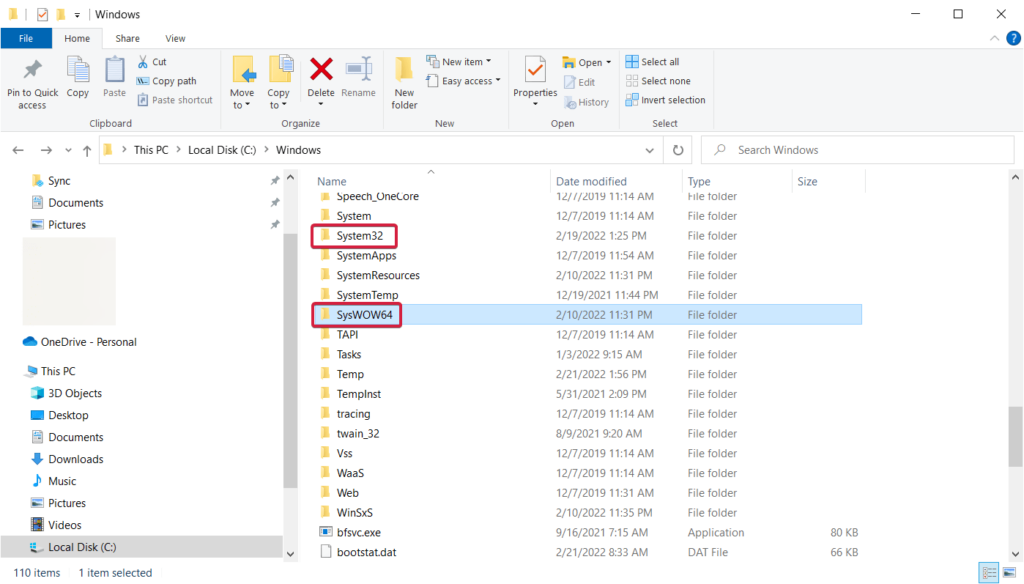Viewport: 1024px width, 584px height.
Task: Switch to large icons view layout
Action: tap(1008, 573)
